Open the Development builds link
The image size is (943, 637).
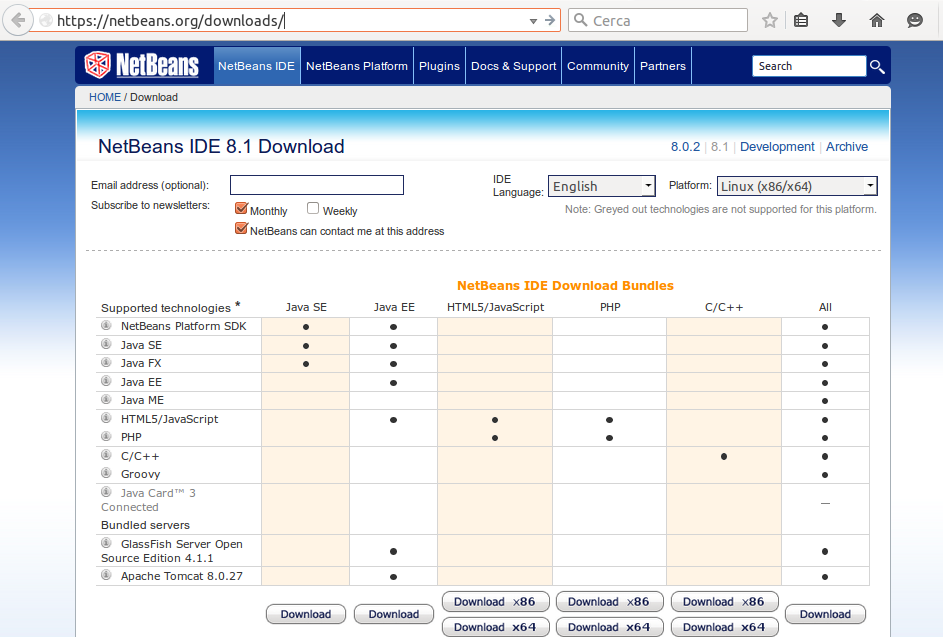click(x=777, y=147)
